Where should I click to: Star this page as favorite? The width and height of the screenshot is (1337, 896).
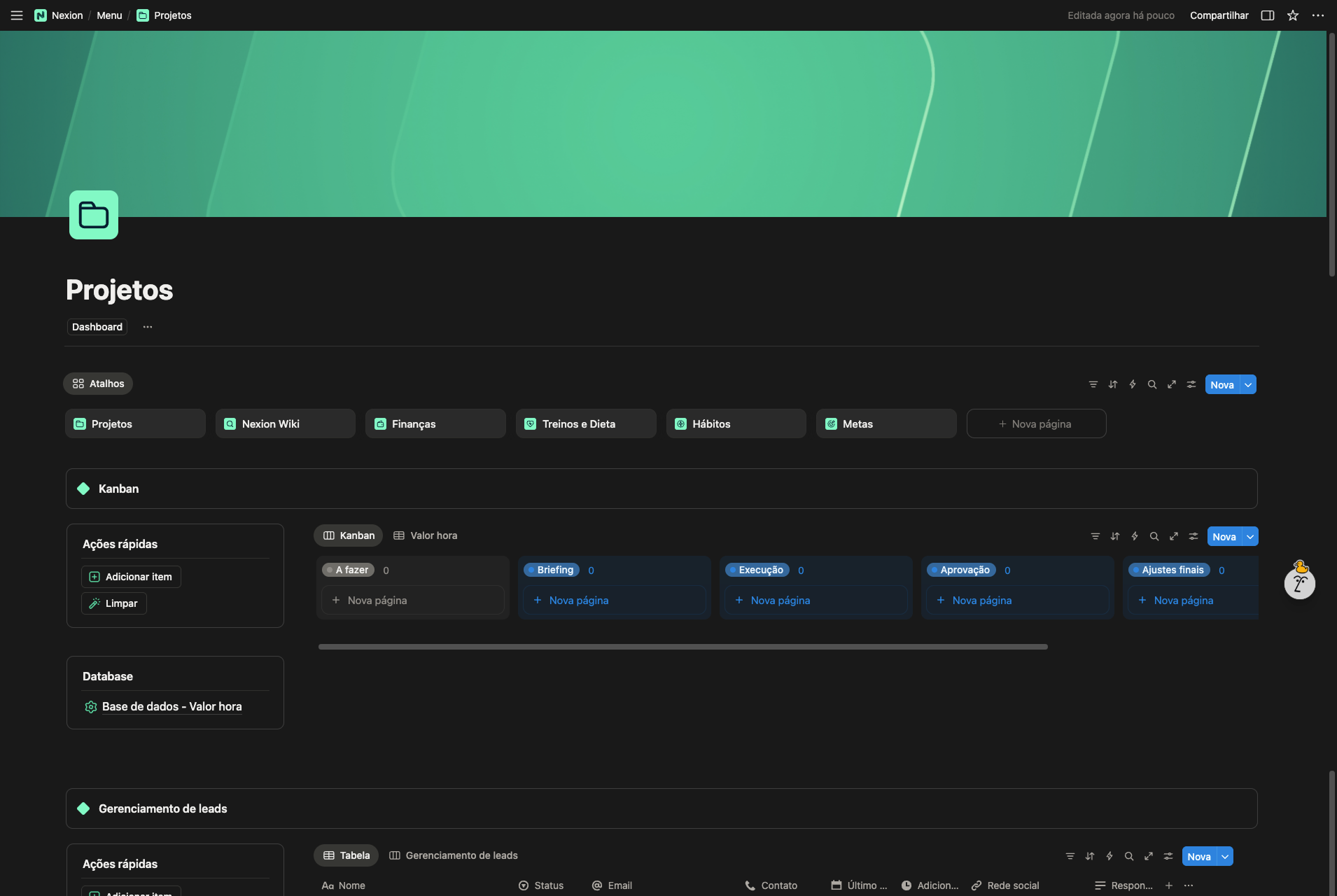[x=1293, y=15]
